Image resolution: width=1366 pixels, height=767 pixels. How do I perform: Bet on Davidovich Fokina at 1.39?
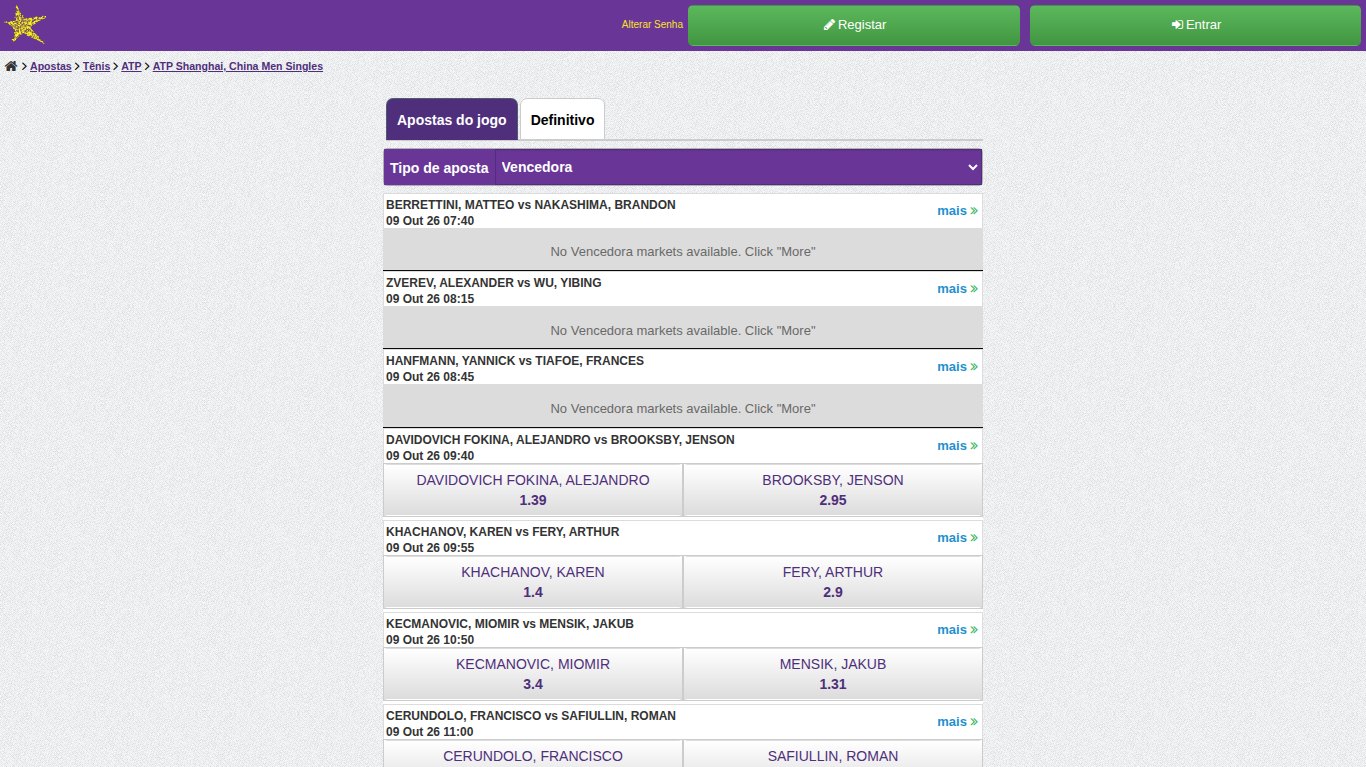point(533,490)
